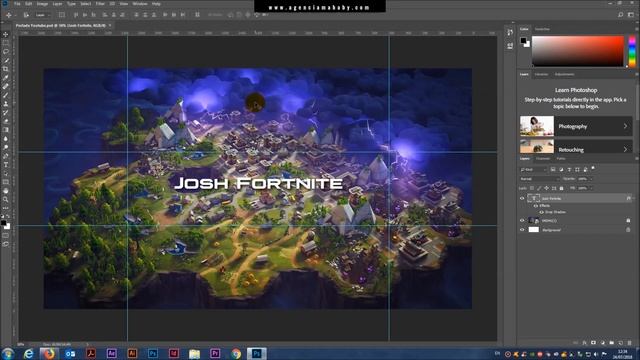
Task: Expand Retouching tutorials chevron
Action: click(x=625, y=149)
